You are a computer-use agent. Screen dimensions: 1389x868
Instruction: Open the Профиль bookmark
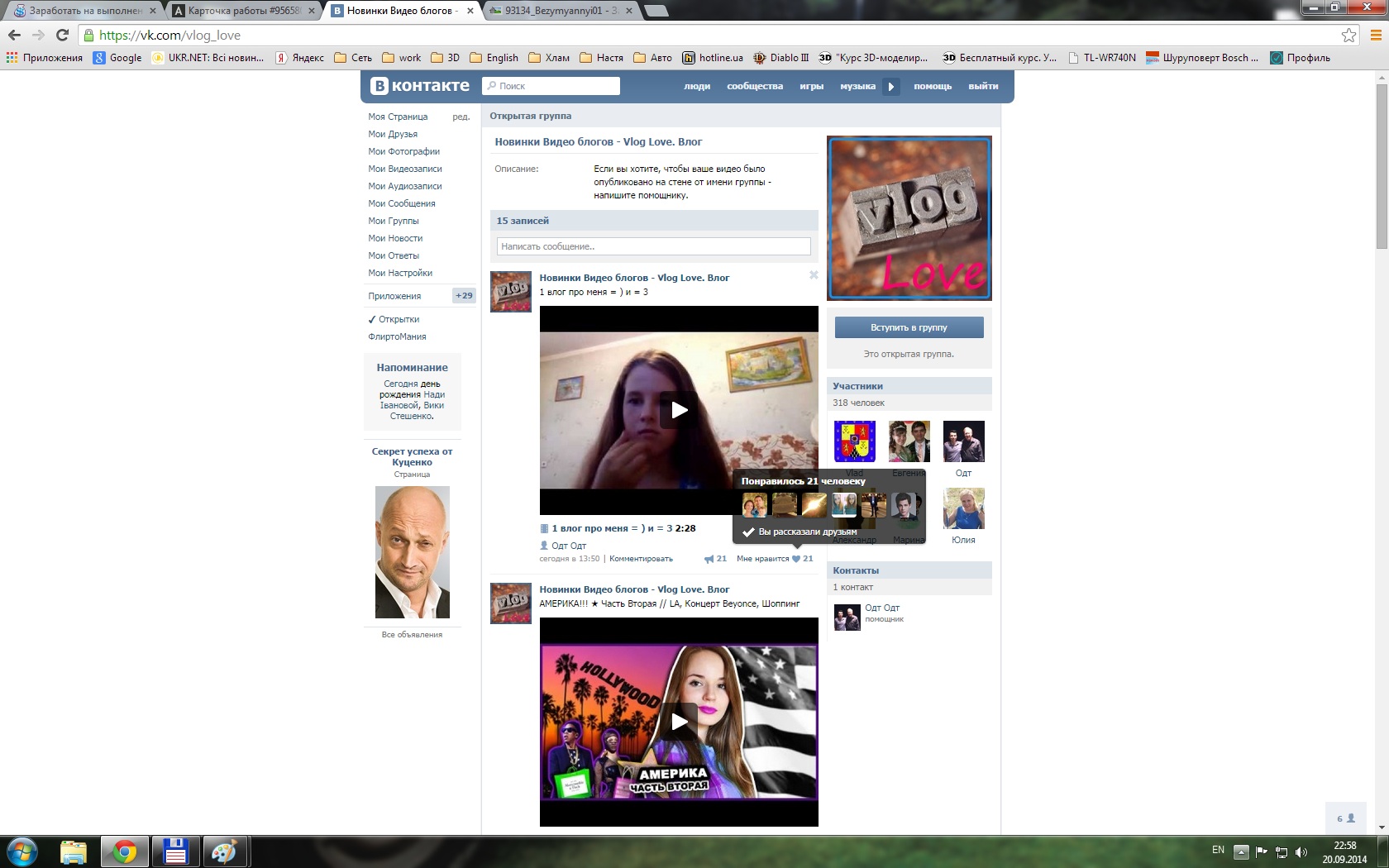pyautogui.click(x=1301, y=58)
